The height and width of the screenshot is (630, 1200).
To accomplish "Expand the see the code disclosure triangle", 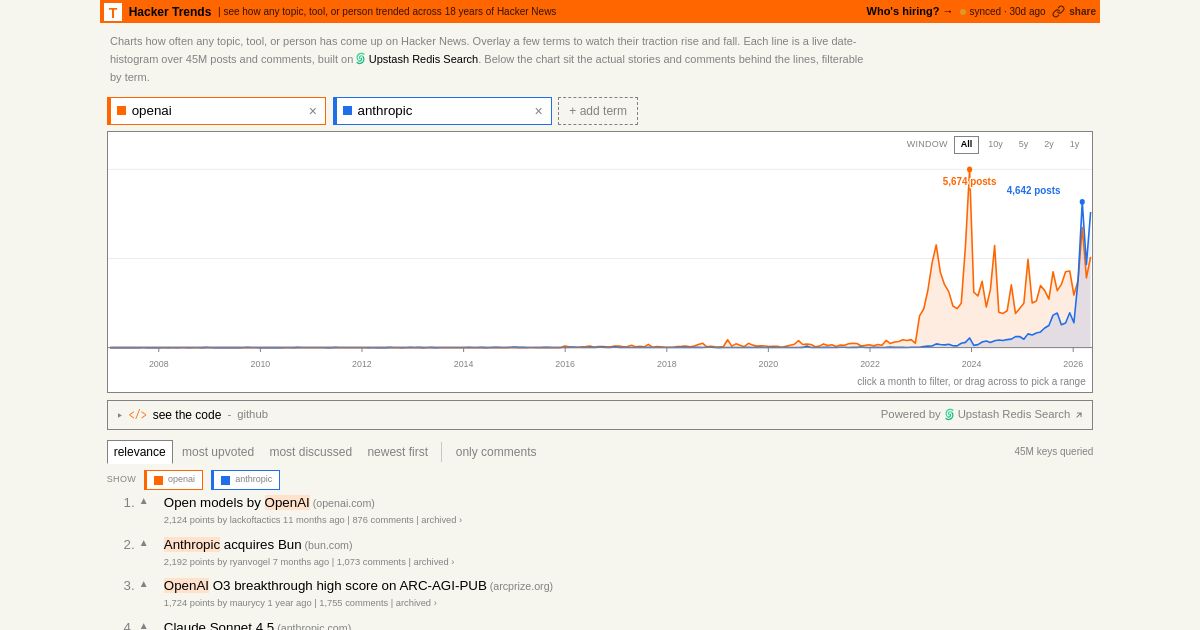I will tap(120, 415).
